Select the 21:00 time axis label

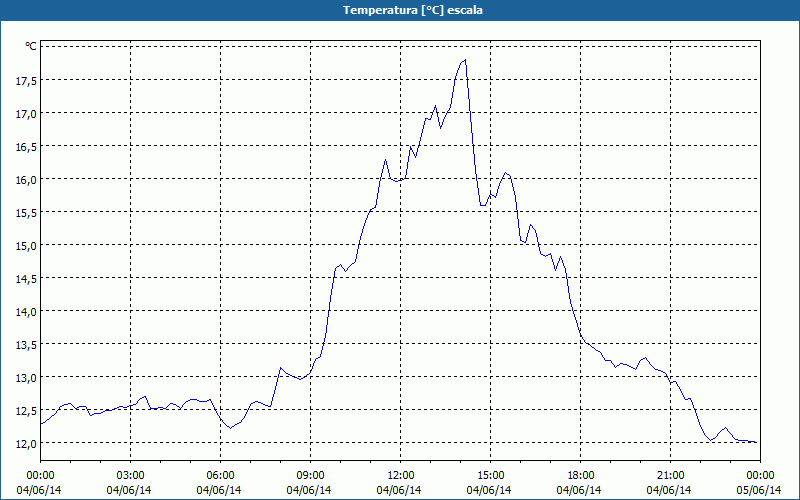[671, 474]
